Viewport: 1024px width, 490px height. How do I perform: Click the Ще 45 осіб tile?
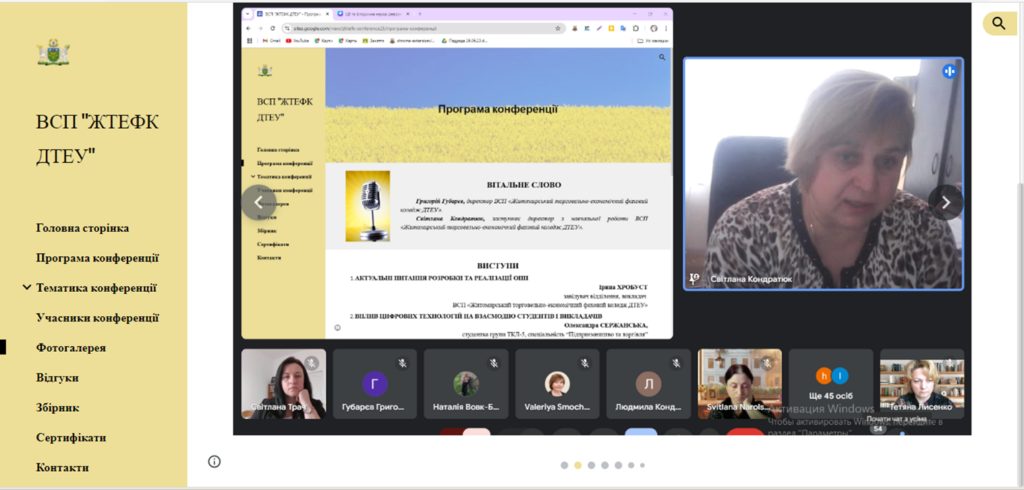831,384
